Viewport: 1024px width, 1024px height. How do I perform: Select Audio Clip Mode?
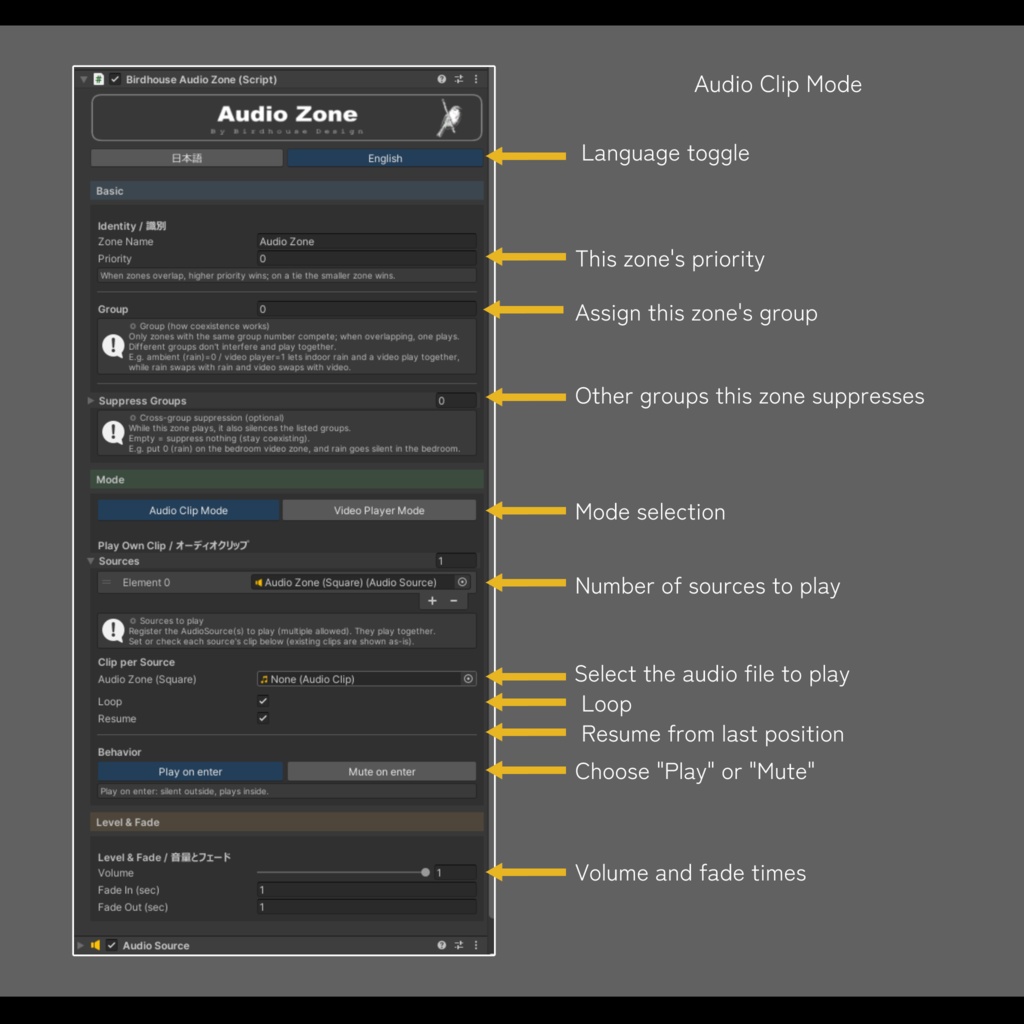(188, 511)
